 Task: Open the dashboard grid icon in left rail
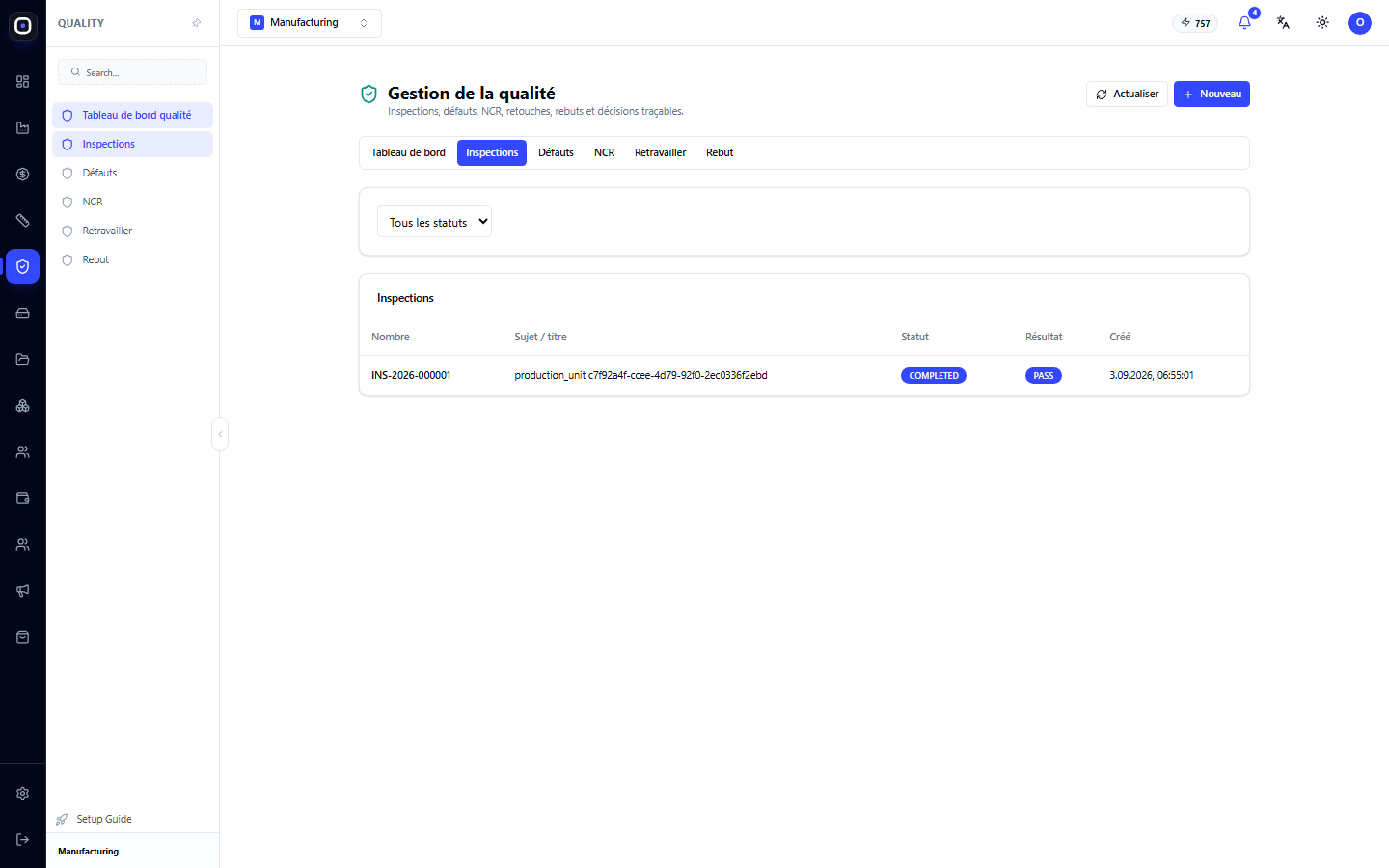coord(23,82)
